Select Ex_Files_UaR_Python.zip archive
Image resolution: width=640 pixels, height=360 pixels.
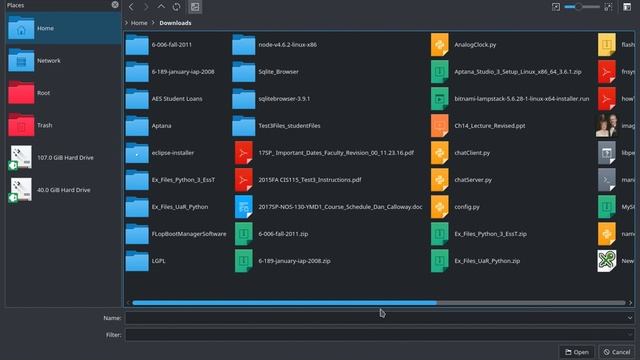coord(476,261)
